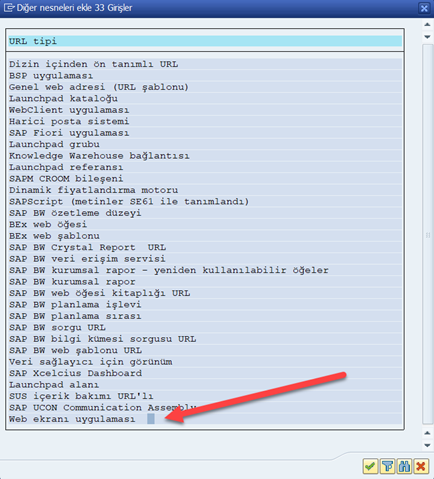Pick 'Genel web adresi (URL şablonu)'
This screenshot has height=479, width=434.
(205, 87)
